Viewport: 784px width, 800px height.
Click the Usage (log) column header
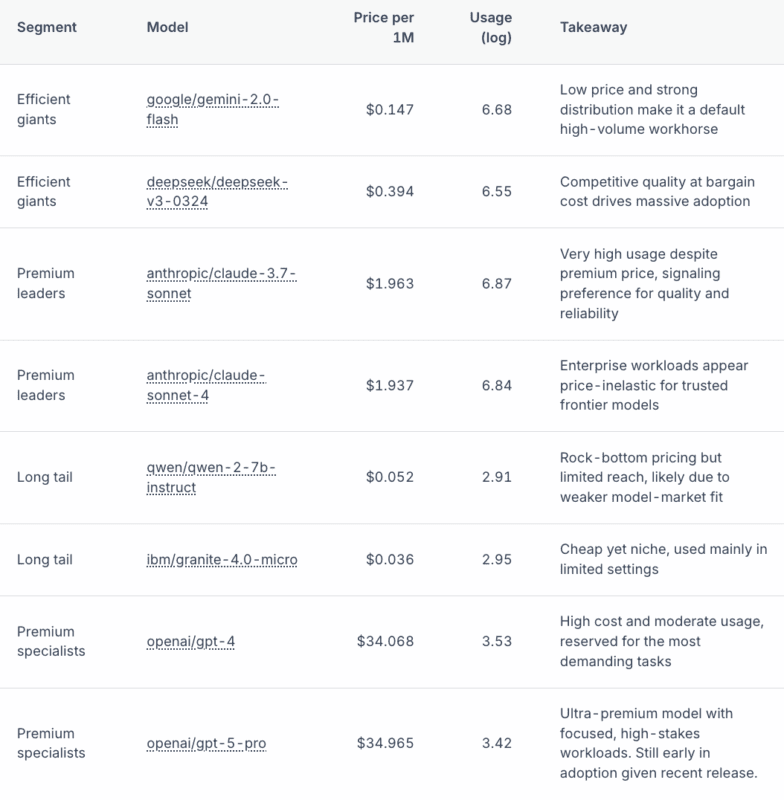click(490, 28)
